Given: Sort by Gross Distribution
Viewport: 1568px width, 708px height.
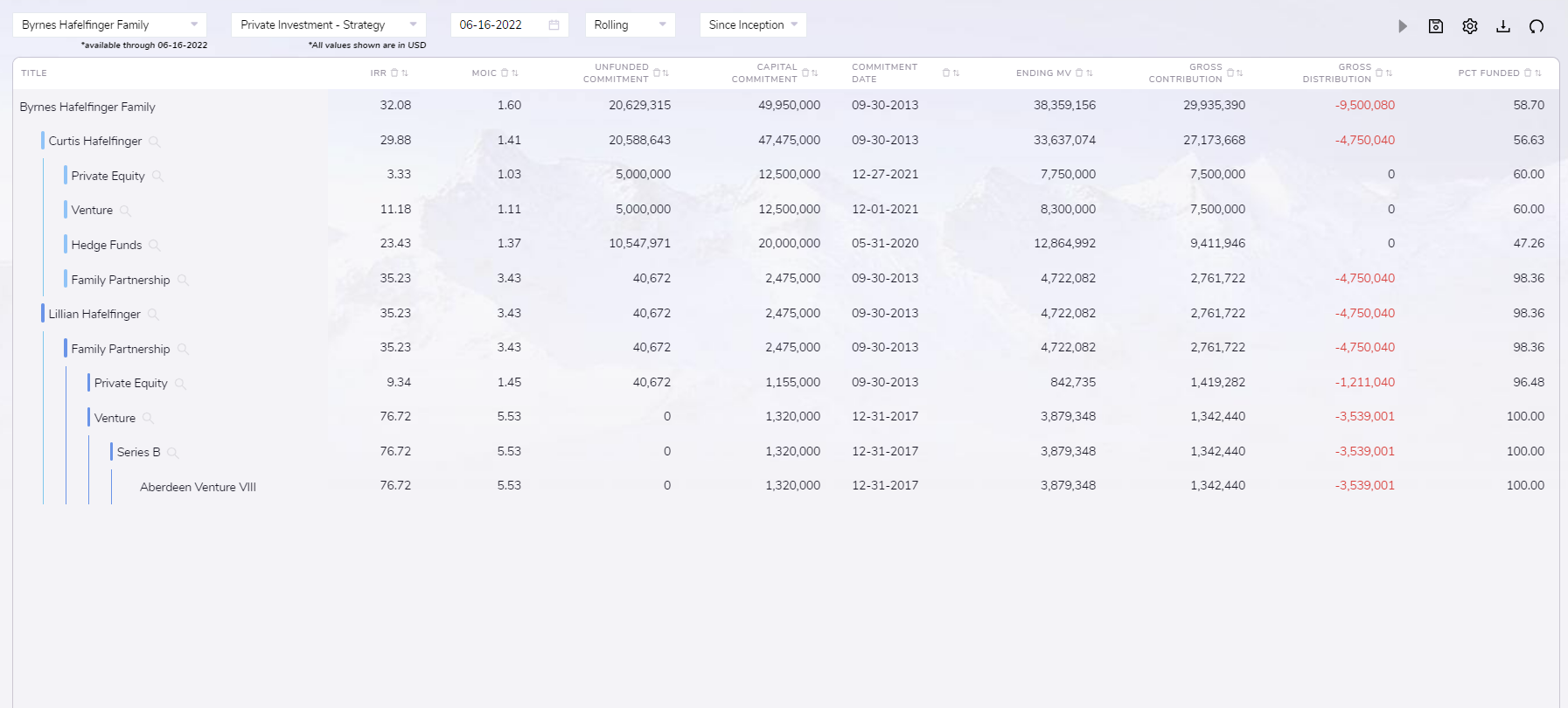Looking at the screenshot, I should pos(1389,73).
